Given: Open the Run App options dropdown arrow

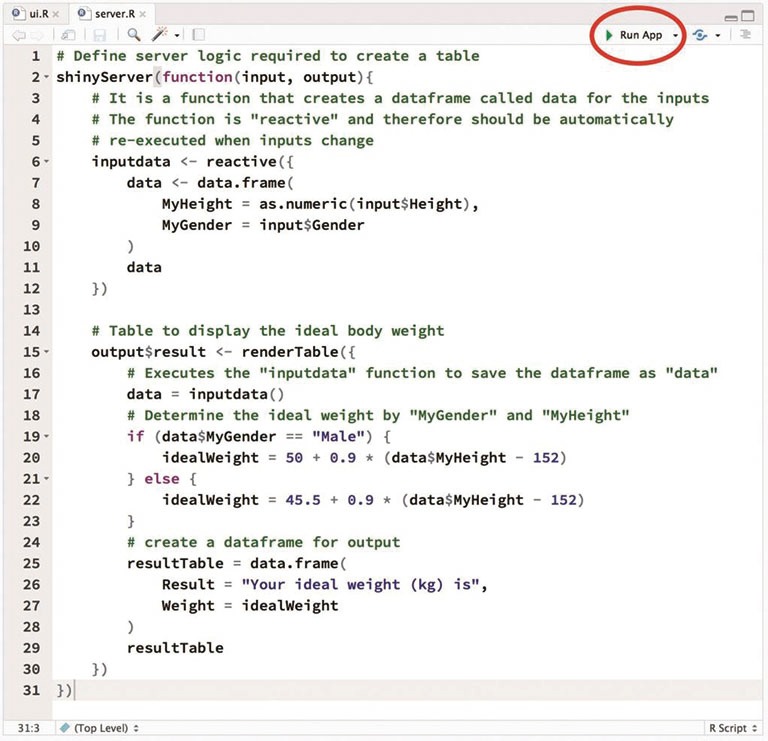Looking at the screenshot, I should 676,36.
